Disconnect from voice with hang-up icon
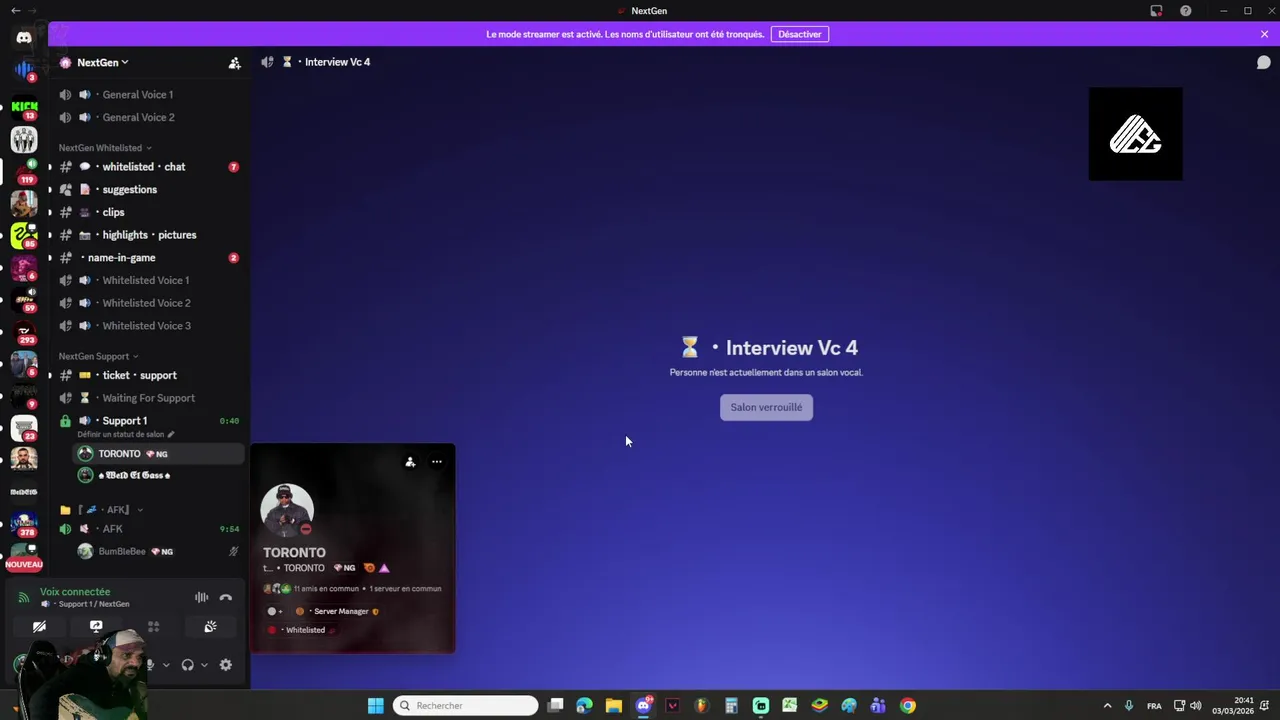The width and height of the screenshot is (1280, 720). (x=226, y=597)
